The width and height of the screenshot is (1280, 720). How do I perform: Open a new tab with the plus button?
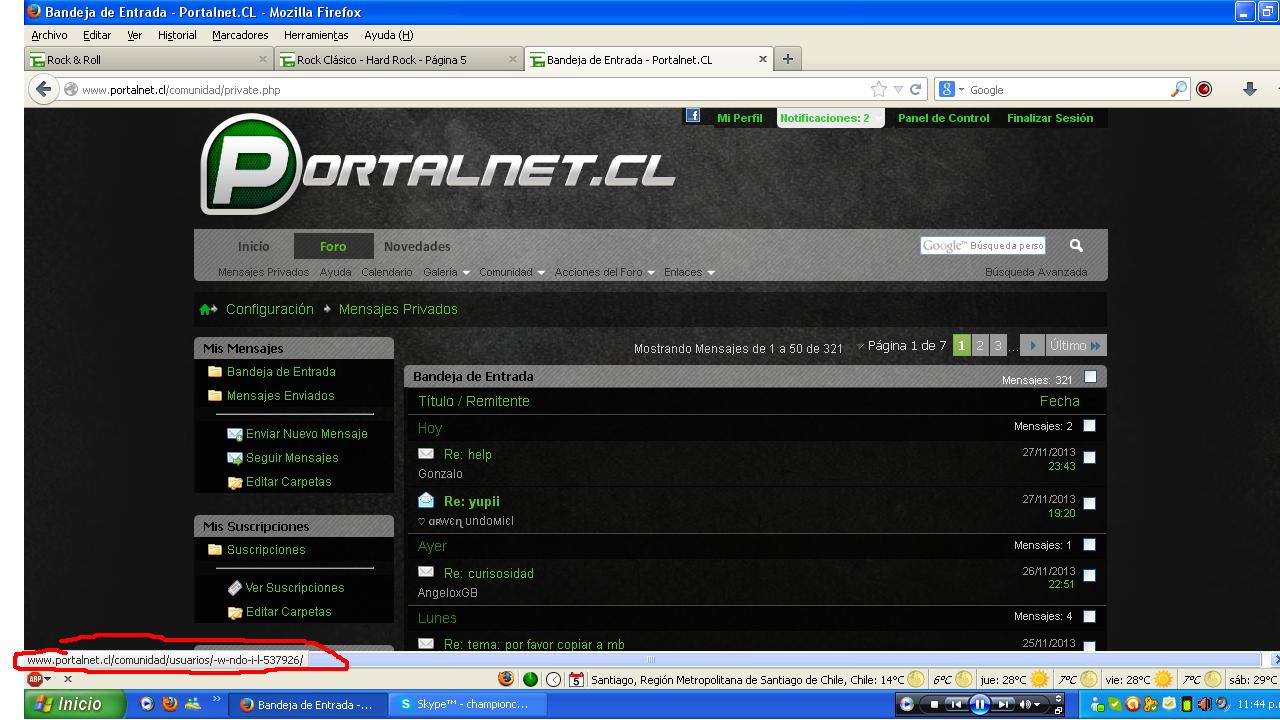pos(787,59)
